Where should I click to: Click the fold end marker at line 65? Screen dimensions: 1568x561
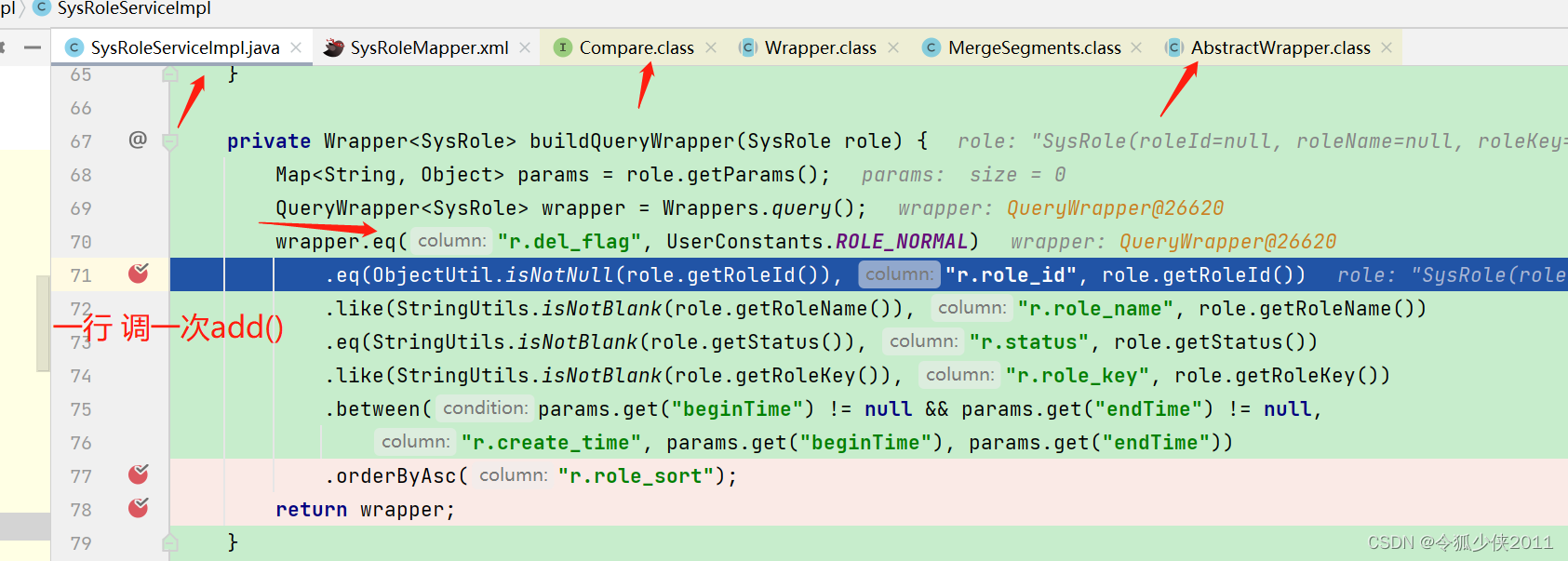point(170,73)
